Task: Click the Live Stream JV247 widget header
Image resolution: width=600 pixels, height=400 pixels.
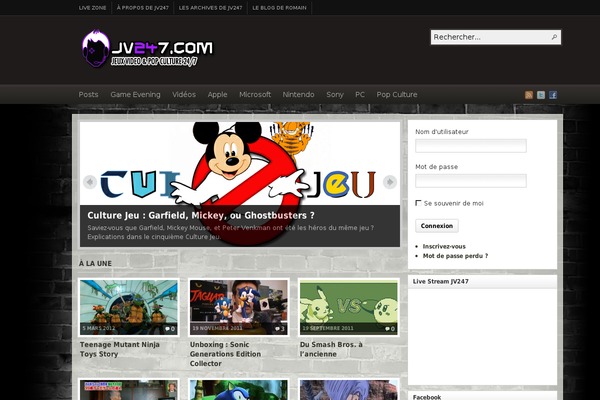Action: (482, 282)
